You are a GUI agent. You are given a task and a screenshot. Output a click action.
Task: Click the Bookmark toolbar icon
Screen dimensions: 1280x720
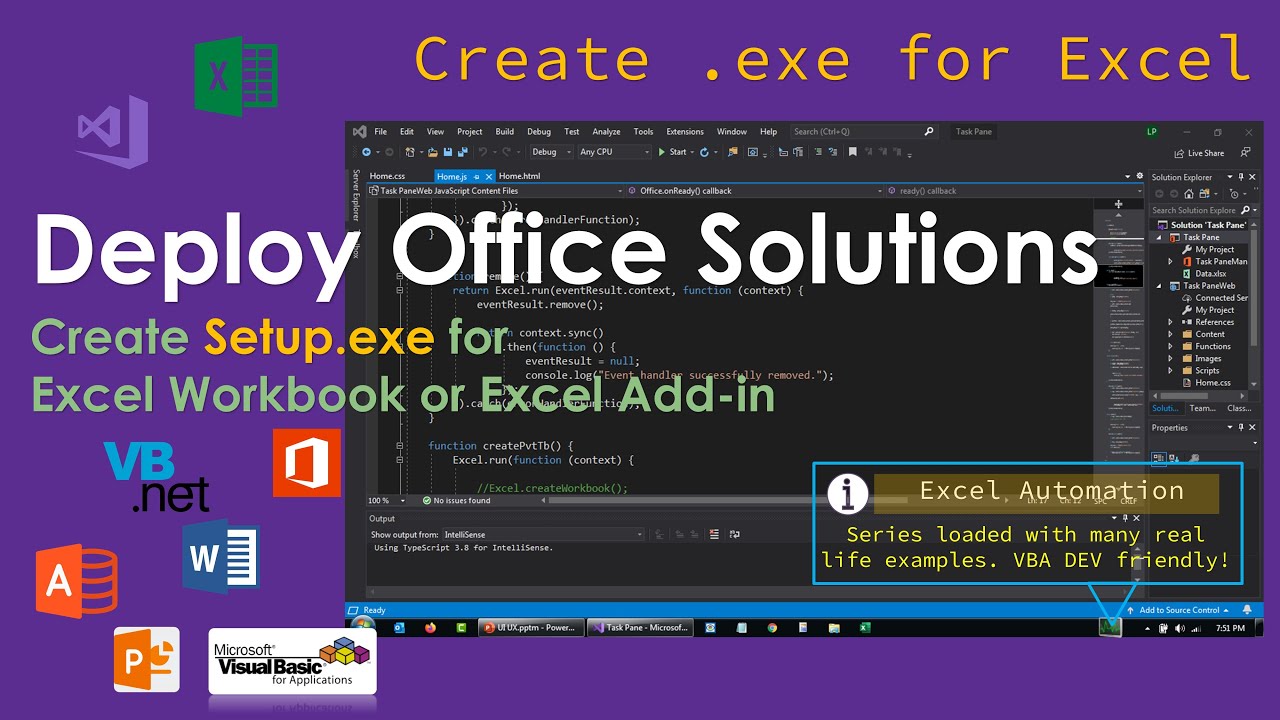coord(852,152)
